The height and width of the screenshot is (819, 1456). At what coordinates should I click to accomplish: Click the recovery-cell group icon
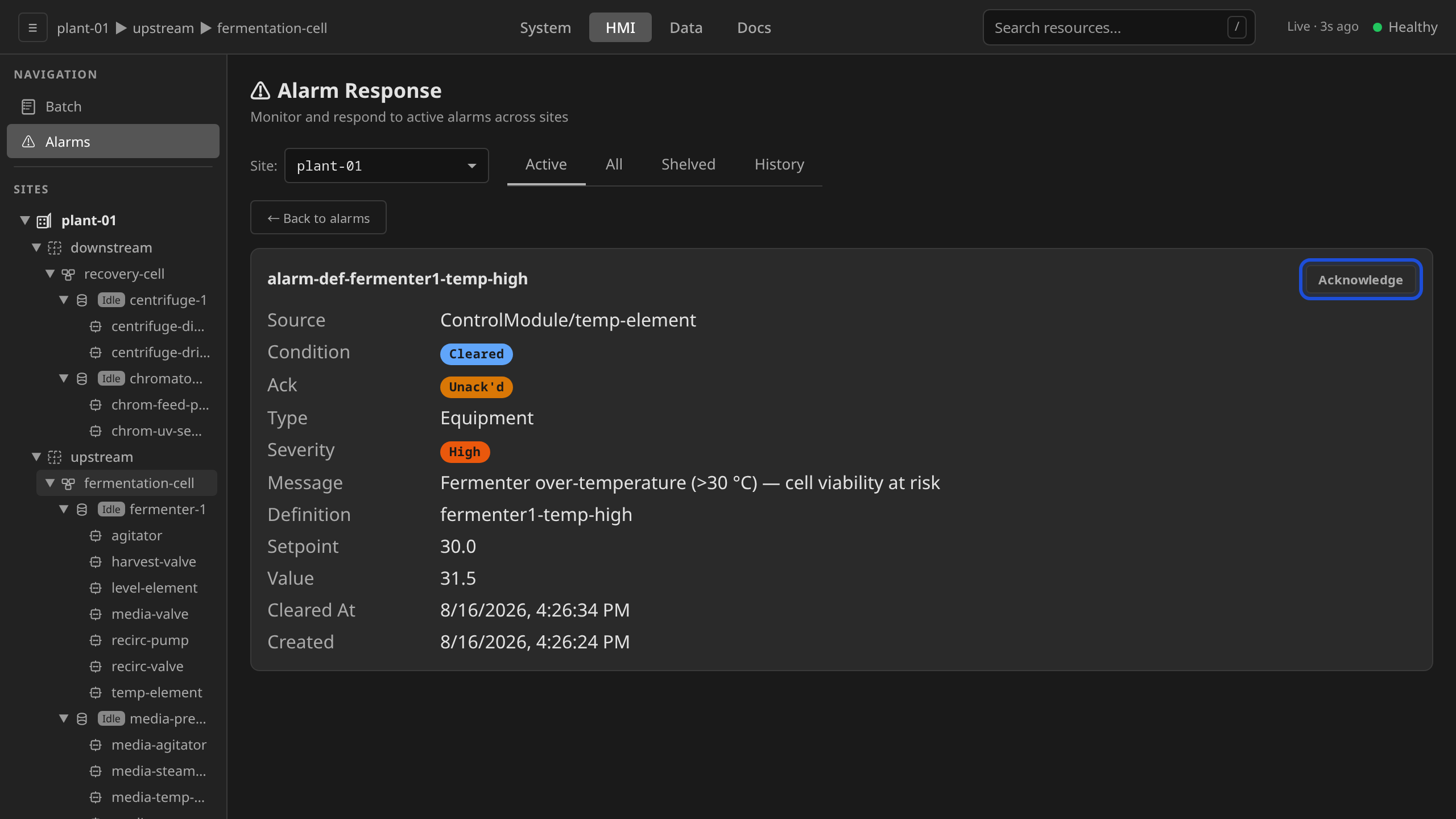[68, 274]
